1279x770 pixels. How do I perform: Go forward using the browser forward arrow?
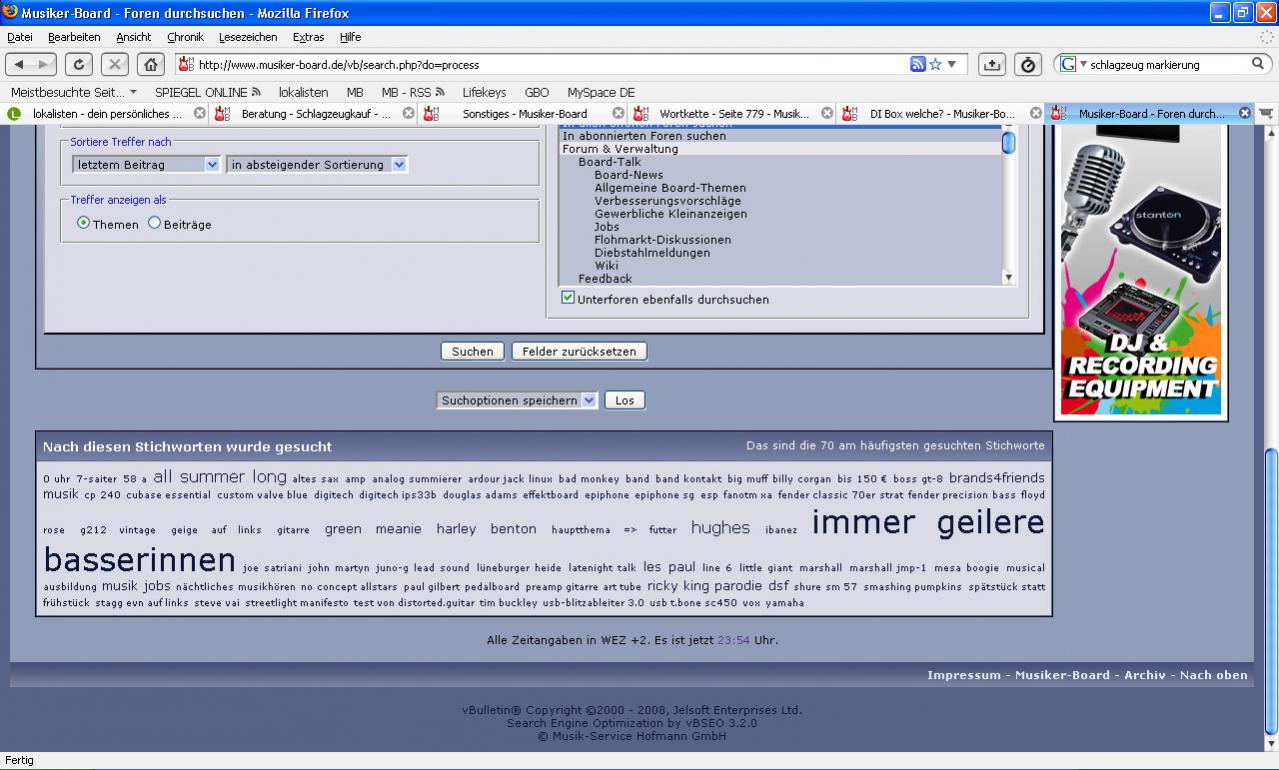click(x=45, y=65)
